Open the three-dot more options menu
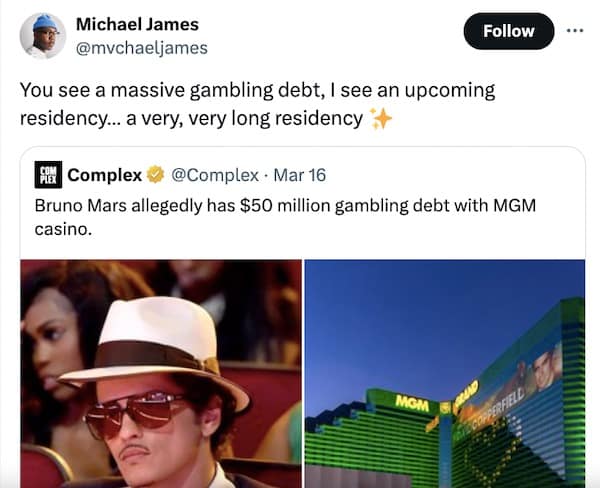Image resolution: width=600 pixels, height=488 pixels. coord(575,31)
